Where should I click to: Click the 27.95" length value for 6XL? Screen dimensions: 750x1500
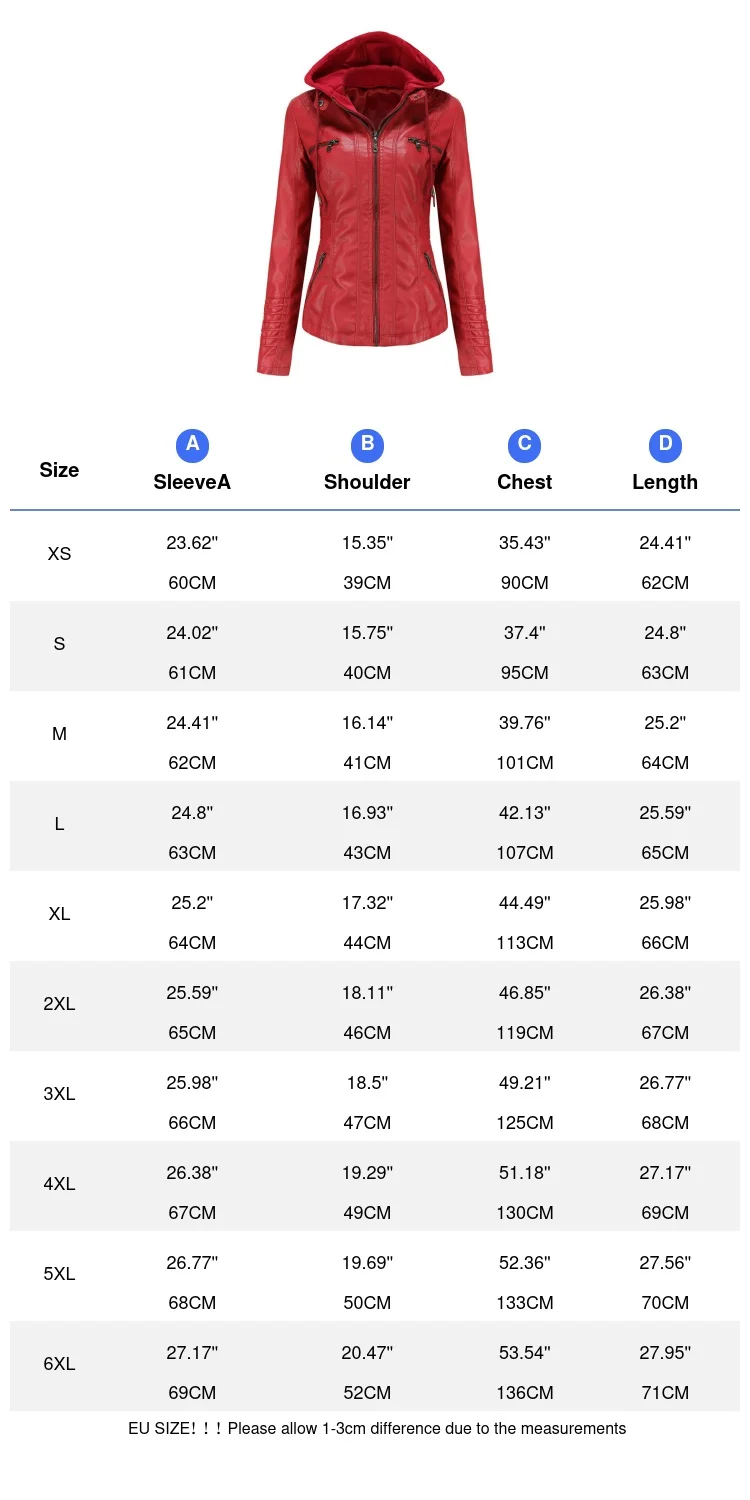point(665,1353)
